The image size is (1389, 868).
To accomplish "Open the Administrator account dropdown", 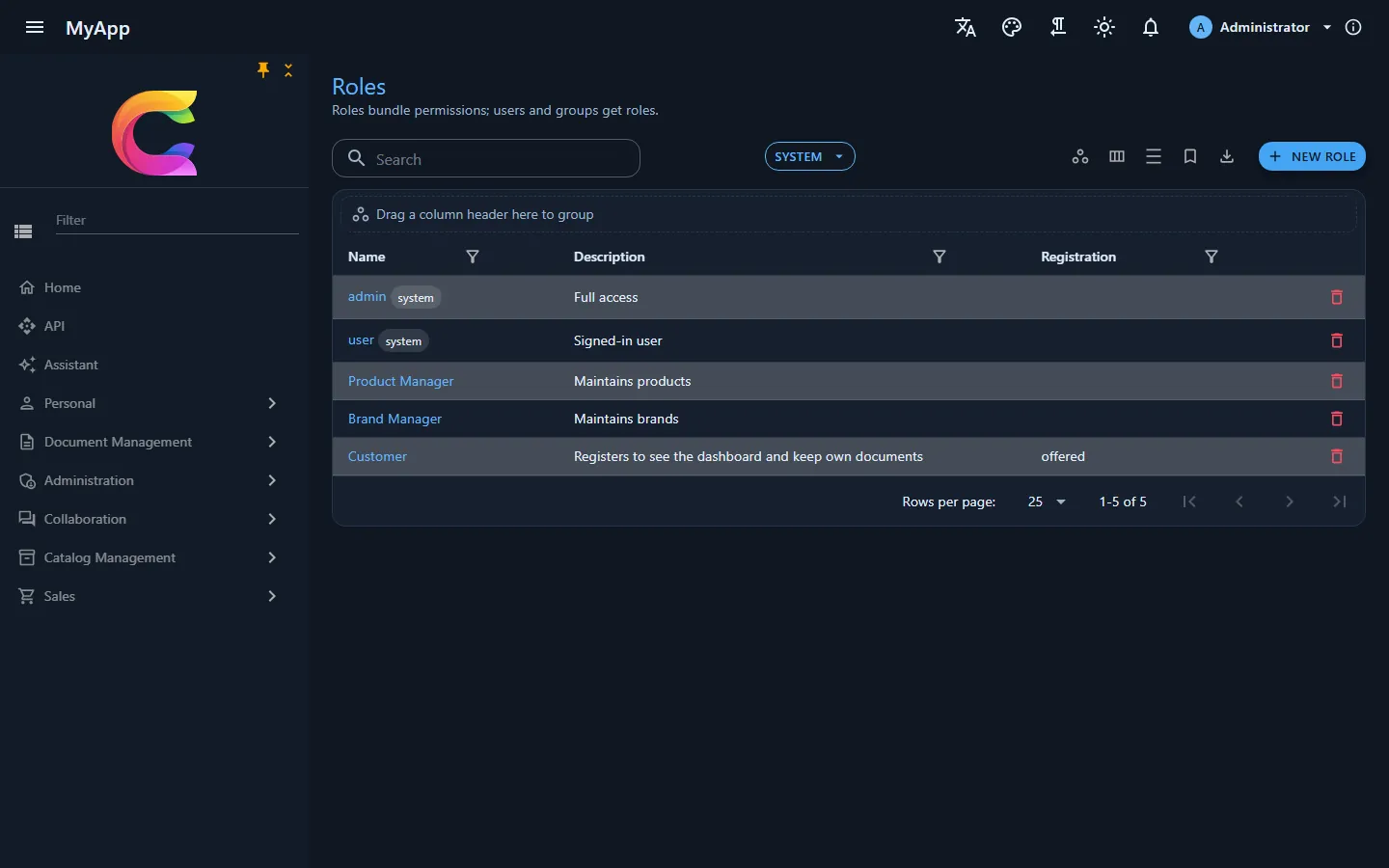I will pos(1261,27).
